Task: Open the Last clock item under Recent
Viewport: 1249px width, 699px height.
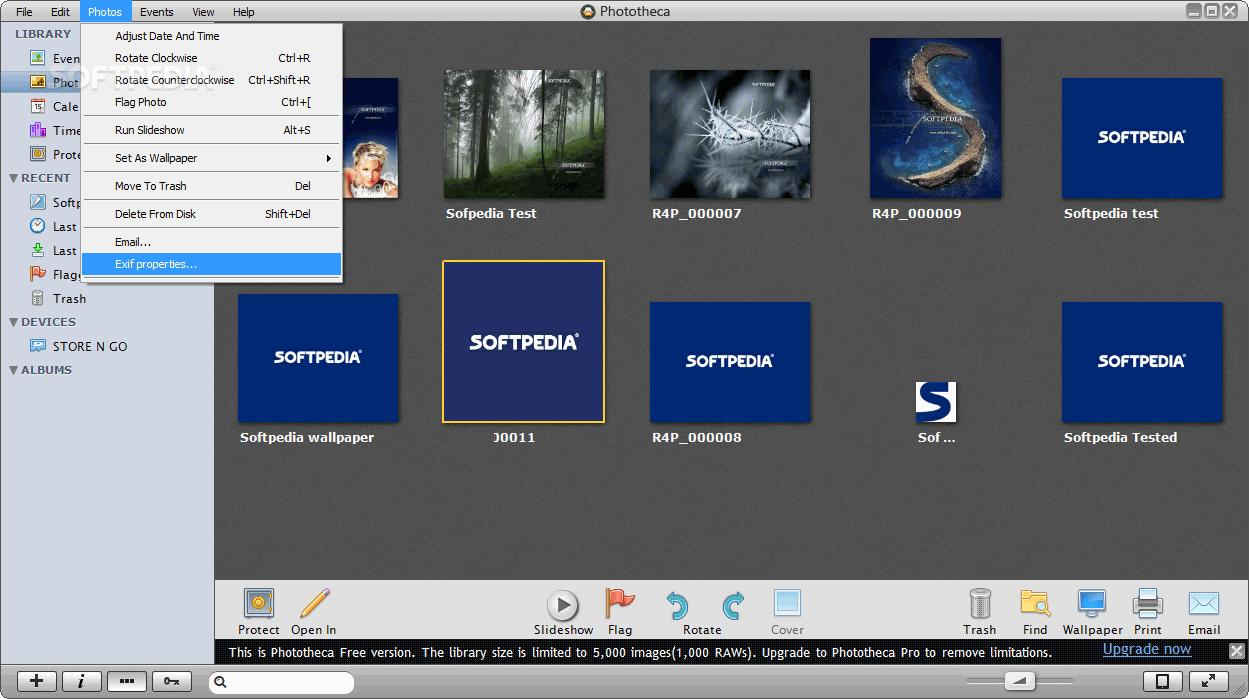Action: [53, 226]
